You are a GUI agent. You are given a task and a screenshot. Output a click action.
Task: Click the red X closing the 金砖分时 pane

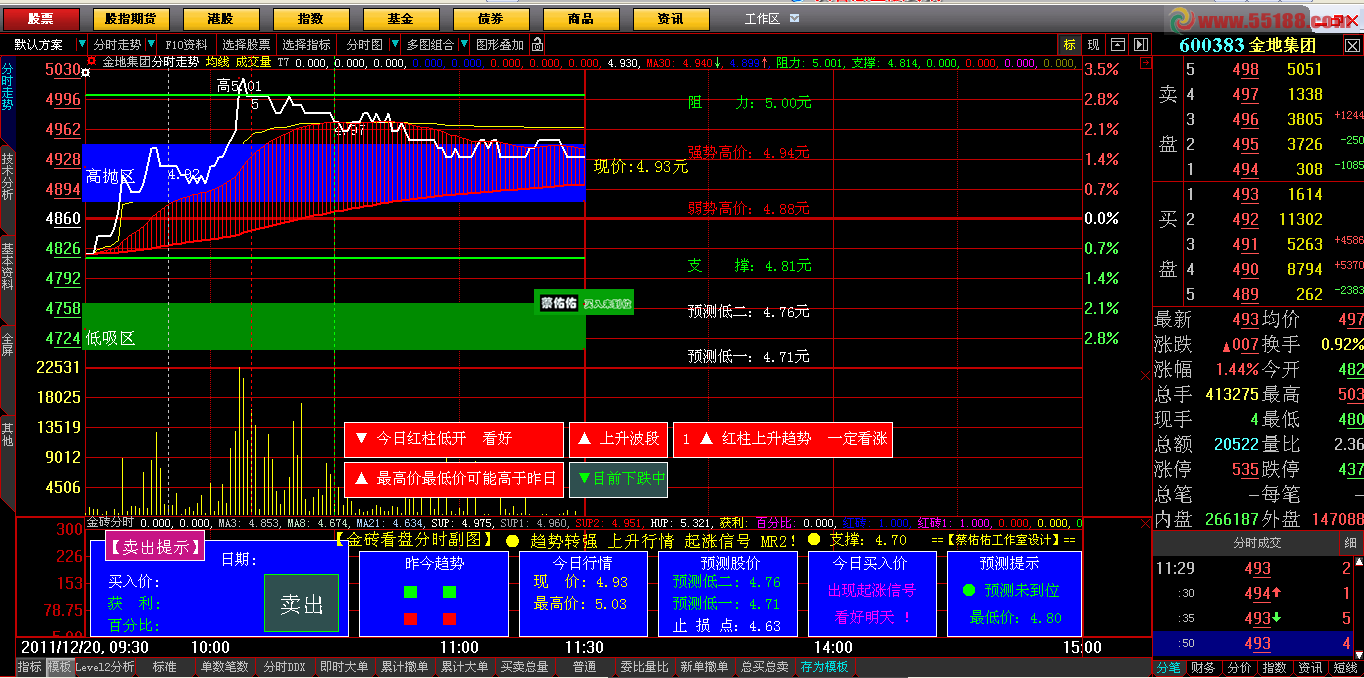pos(1146,523)
